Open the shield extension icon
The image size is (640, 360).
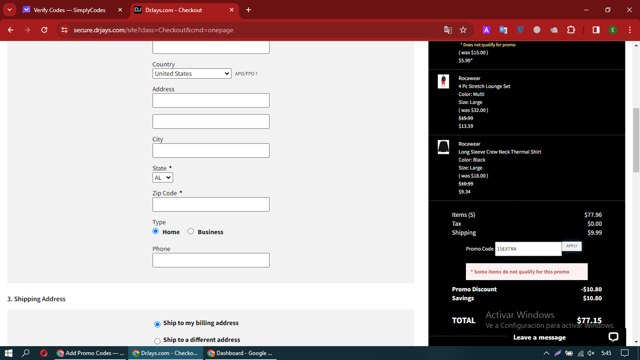point(520,30)
